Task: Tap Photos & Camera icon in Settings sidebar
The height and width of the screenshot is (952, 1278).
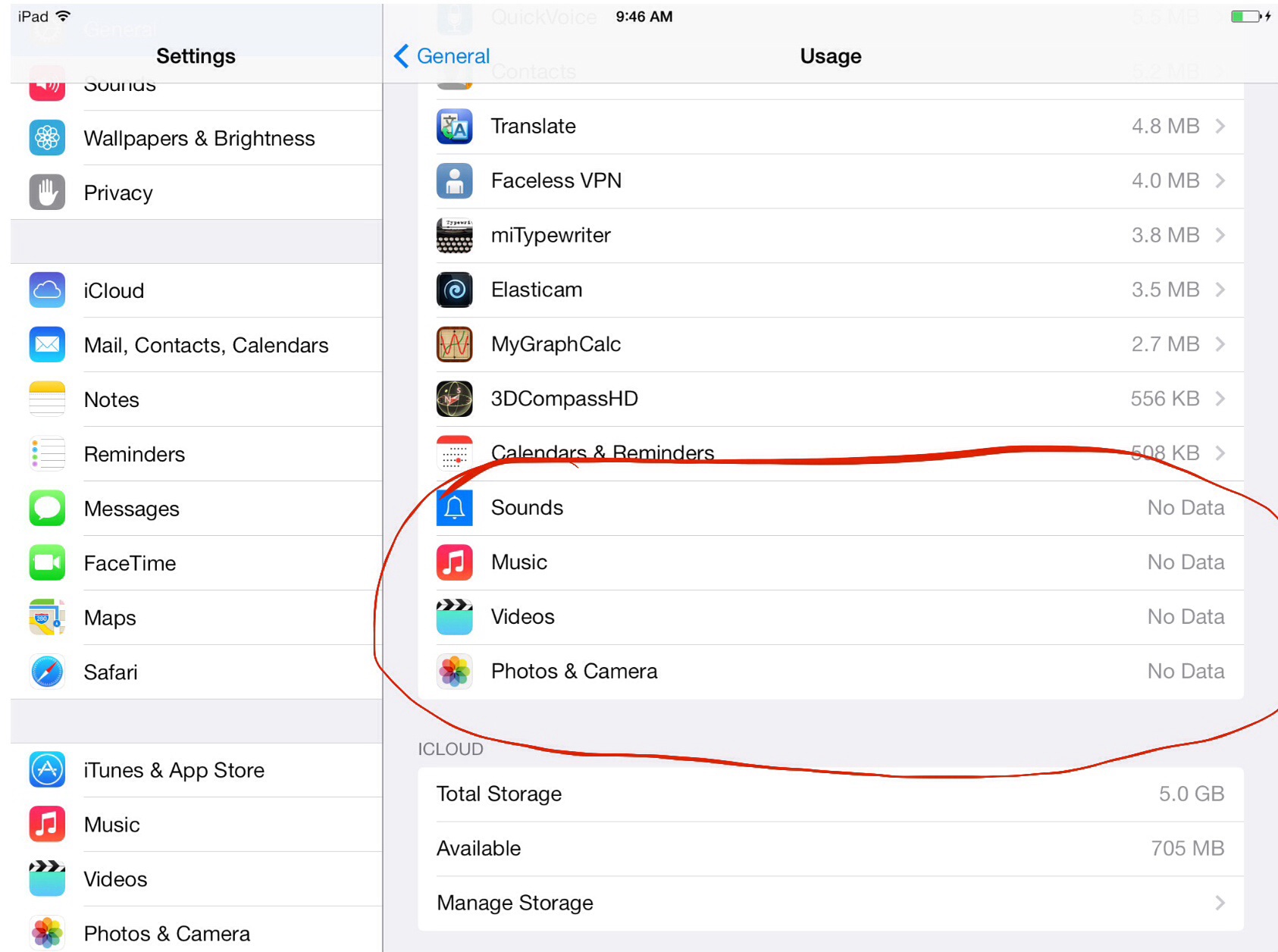Action: [47, 934]
